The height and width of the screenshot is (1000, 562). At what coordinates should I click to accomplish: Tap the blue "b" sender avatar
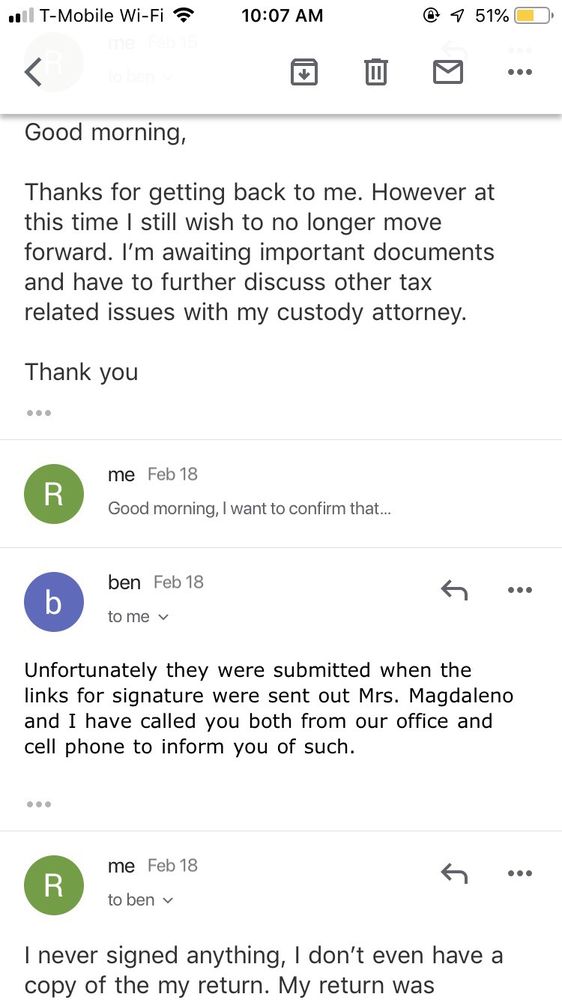coord(54,602)
